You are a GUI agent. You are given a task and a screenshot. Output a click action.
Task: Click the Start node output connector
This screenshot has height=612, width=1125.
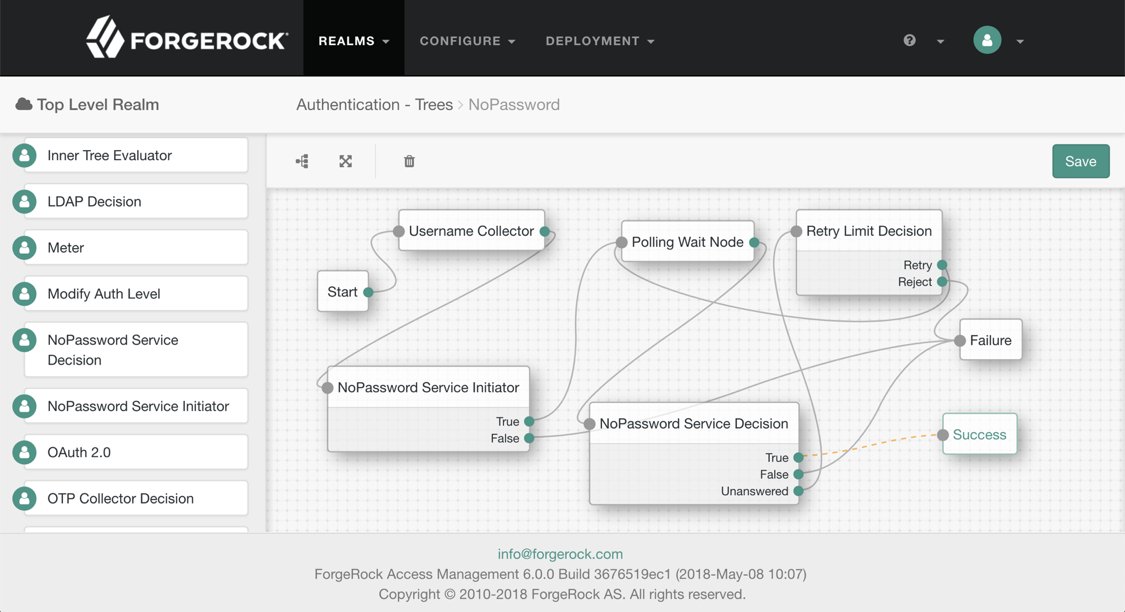coord(368,292)
